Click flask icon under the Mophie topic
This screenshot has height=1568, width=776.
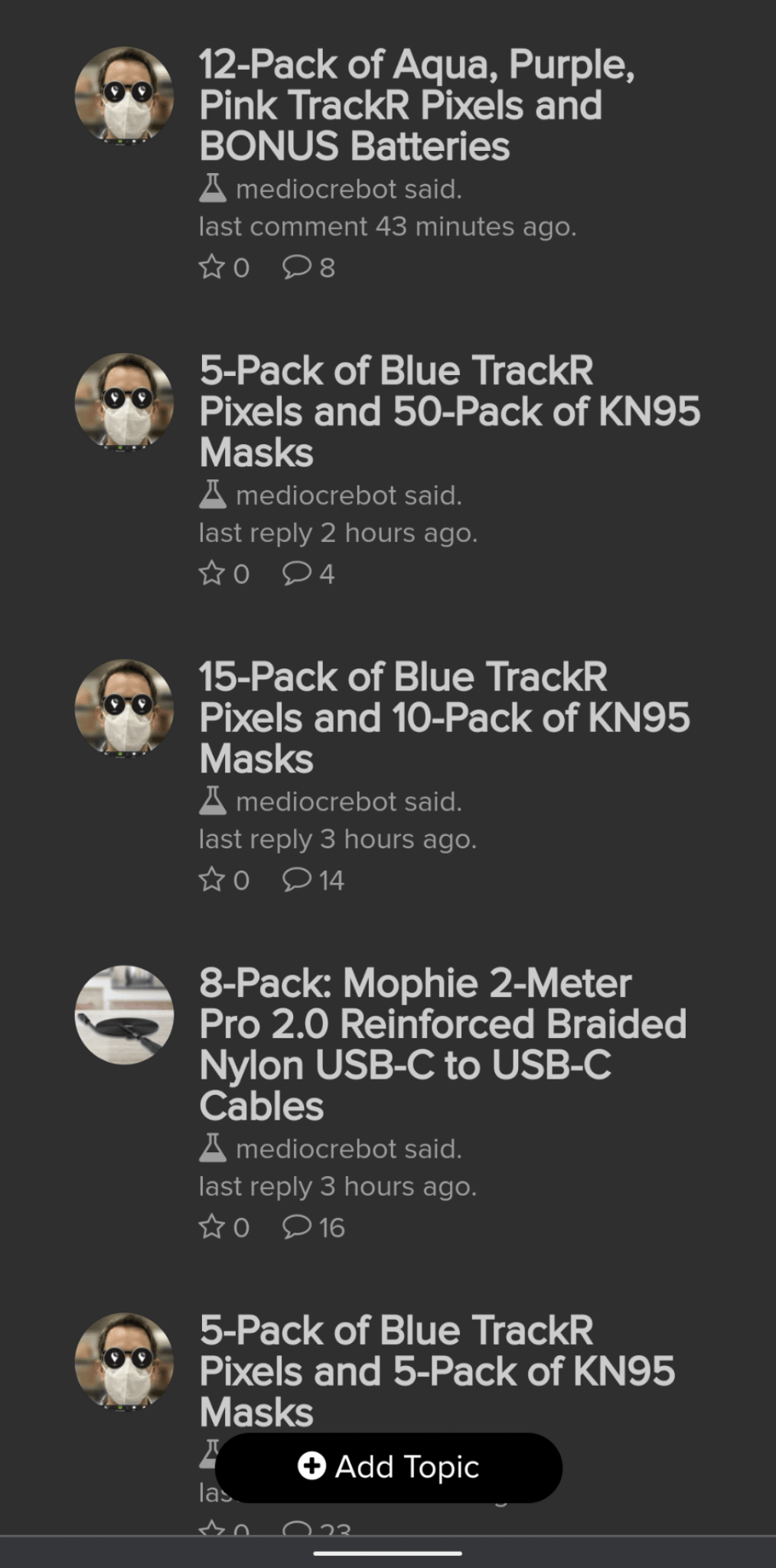click(213, 1148)
